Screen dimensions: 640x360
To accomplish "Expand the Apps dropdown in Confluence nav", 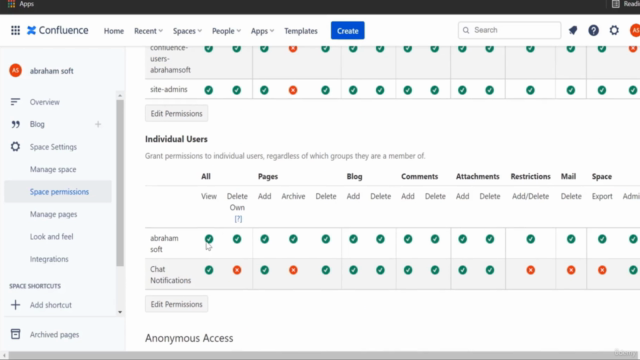I will (x=262, y=31).
